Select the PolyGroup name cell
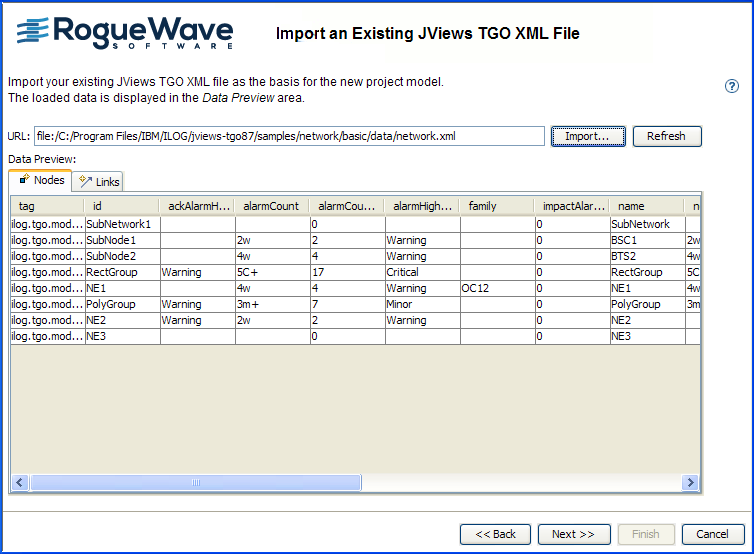 click(646, 304)
